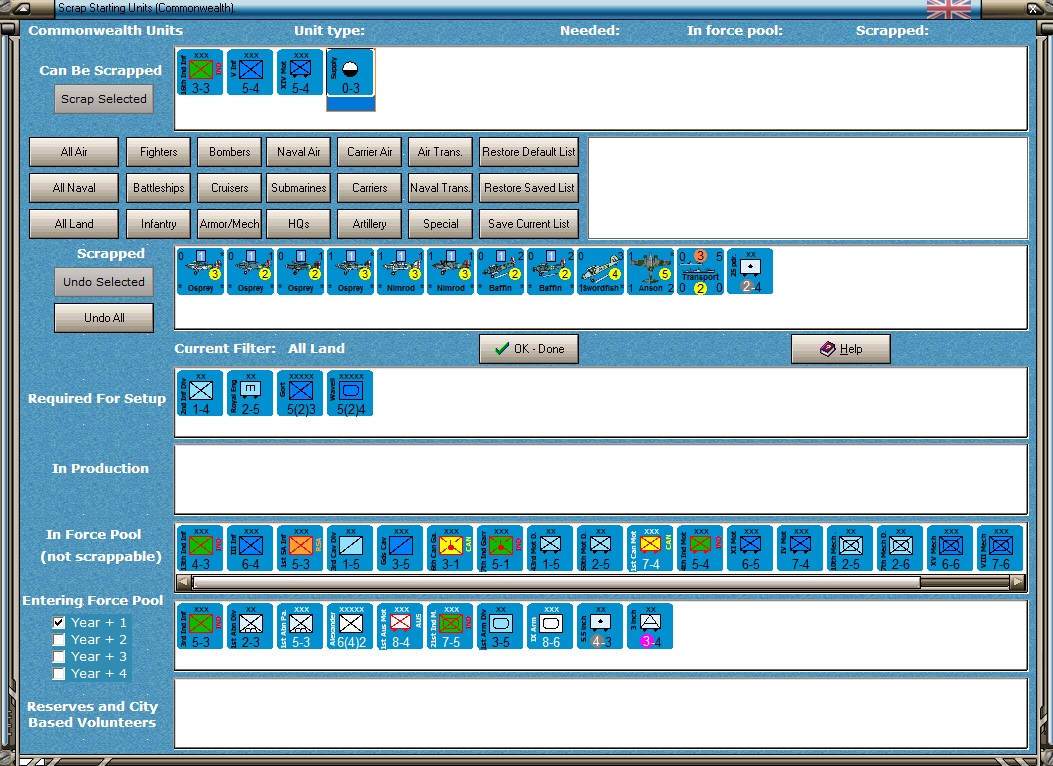Image resolution: width=1053 pixels, height=766 pixels.
Task: Select the scrapped Transport naval counter
Action: point(700,271)
